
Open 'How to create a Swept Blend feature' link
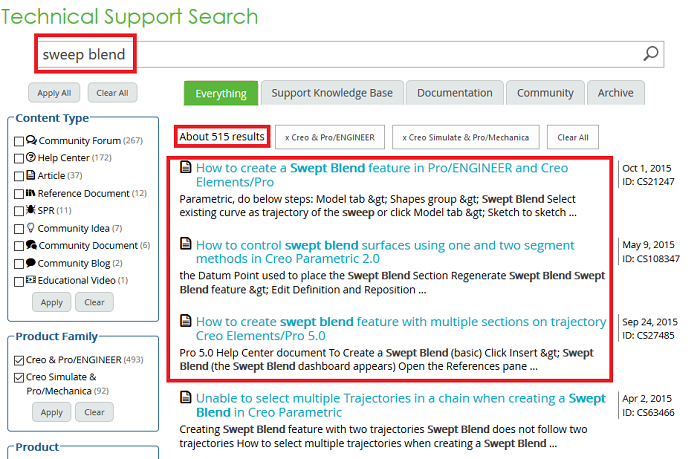382,175
